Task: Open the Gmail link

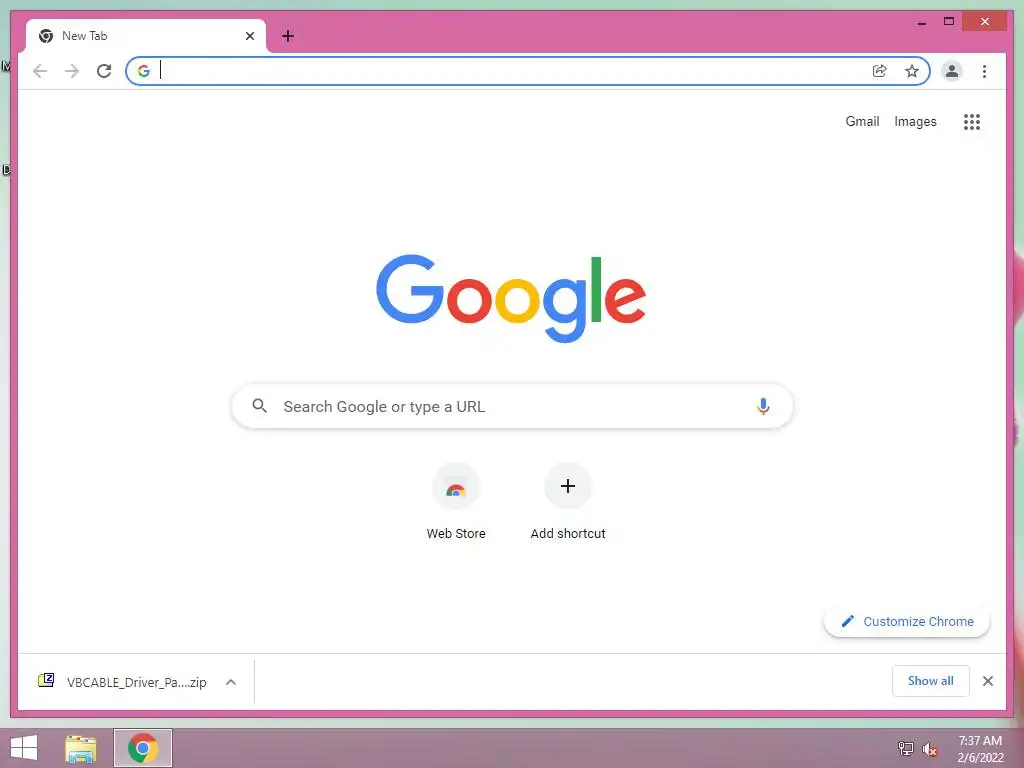Action: [x=862, y=121]
